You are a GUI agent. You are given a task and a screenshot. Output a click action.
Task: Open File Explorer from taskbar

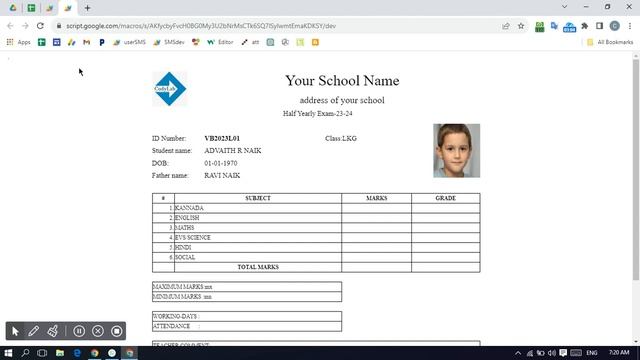click(60, 353)
